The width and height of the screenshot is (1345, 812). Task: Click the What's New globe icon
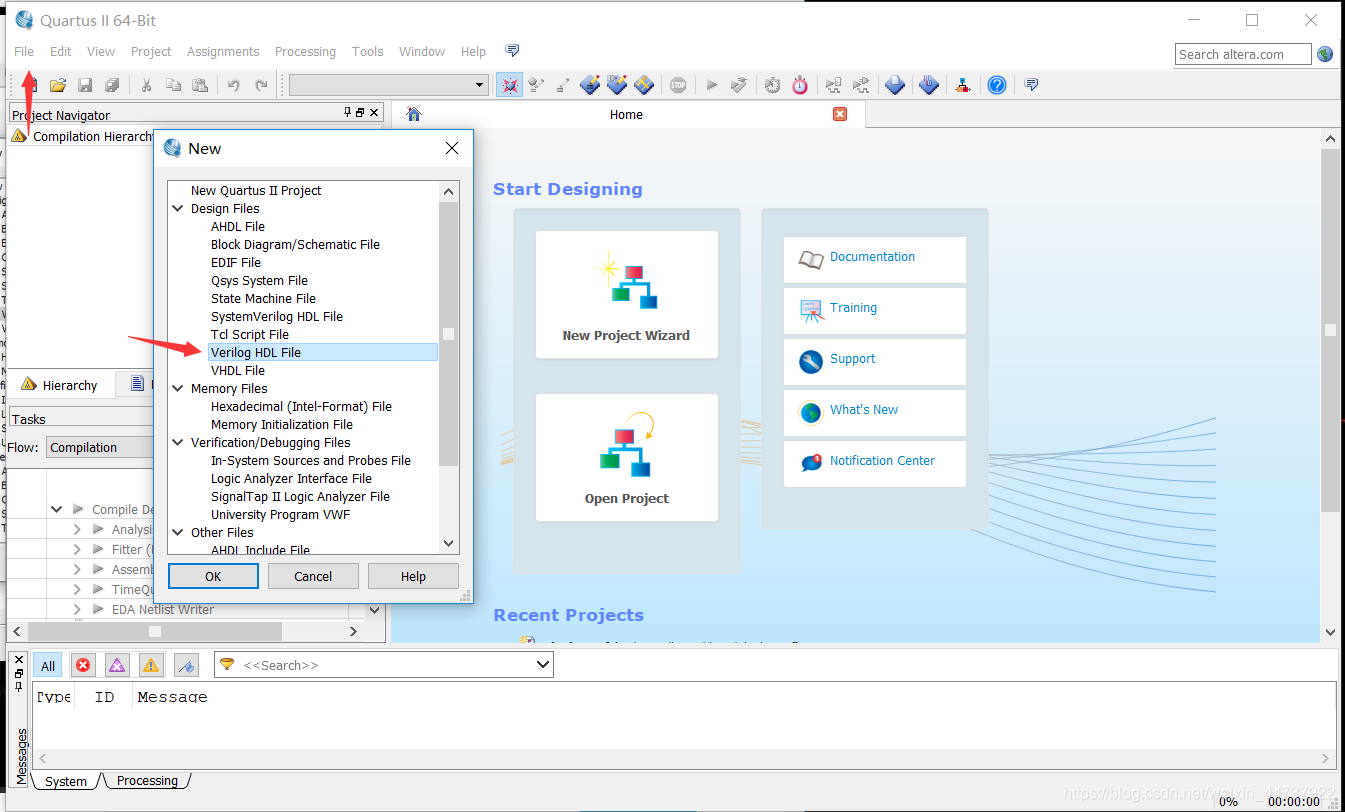click(x=811, y=412)
